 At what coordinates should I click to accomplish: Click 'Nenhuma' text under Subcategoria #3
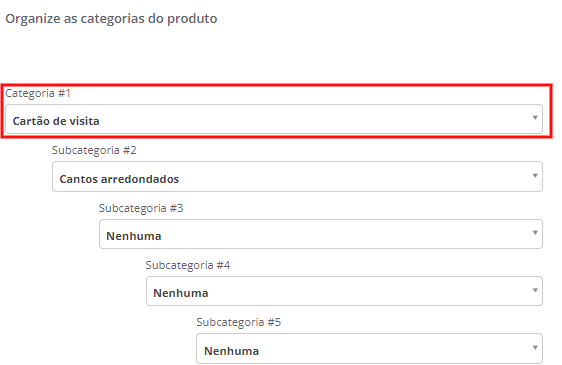click(x=134, y=236)
